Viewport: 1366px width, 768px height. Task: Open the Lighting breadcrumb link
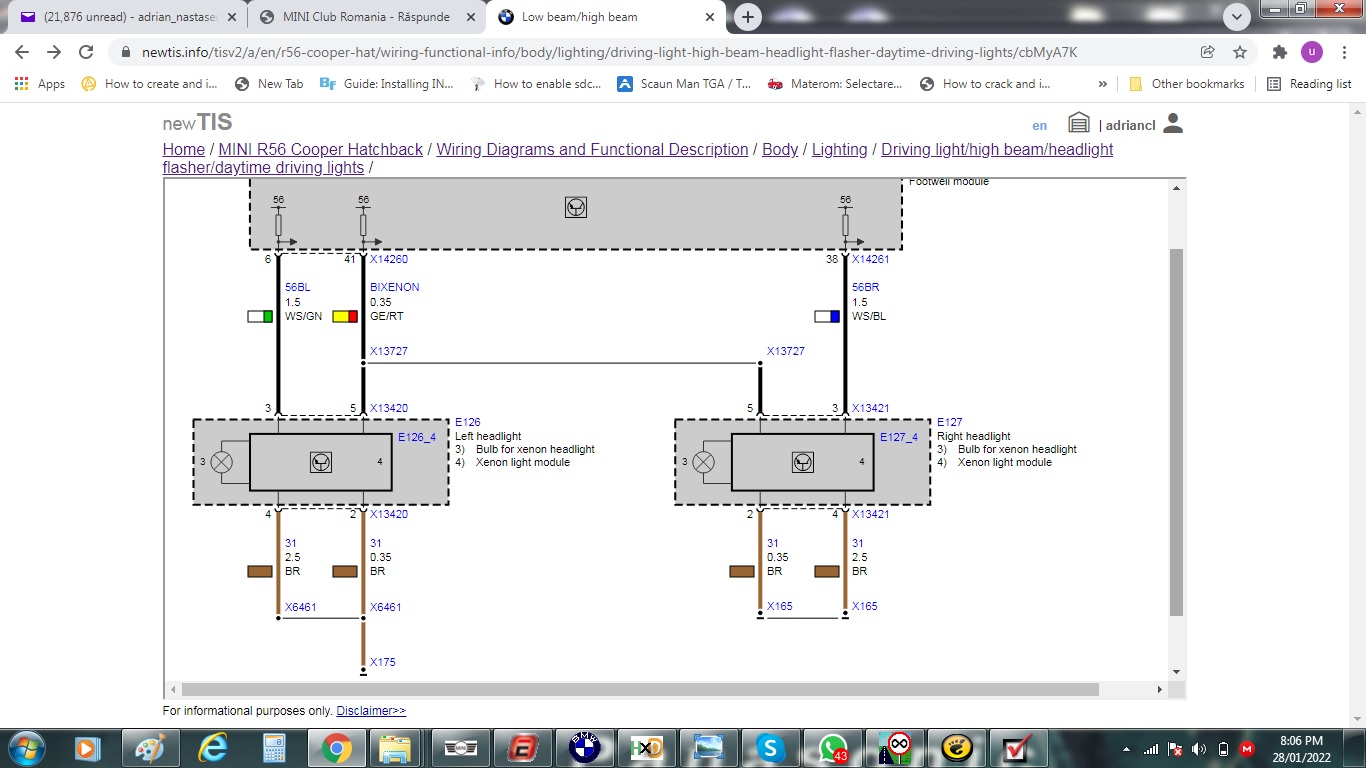coord(839,149)
